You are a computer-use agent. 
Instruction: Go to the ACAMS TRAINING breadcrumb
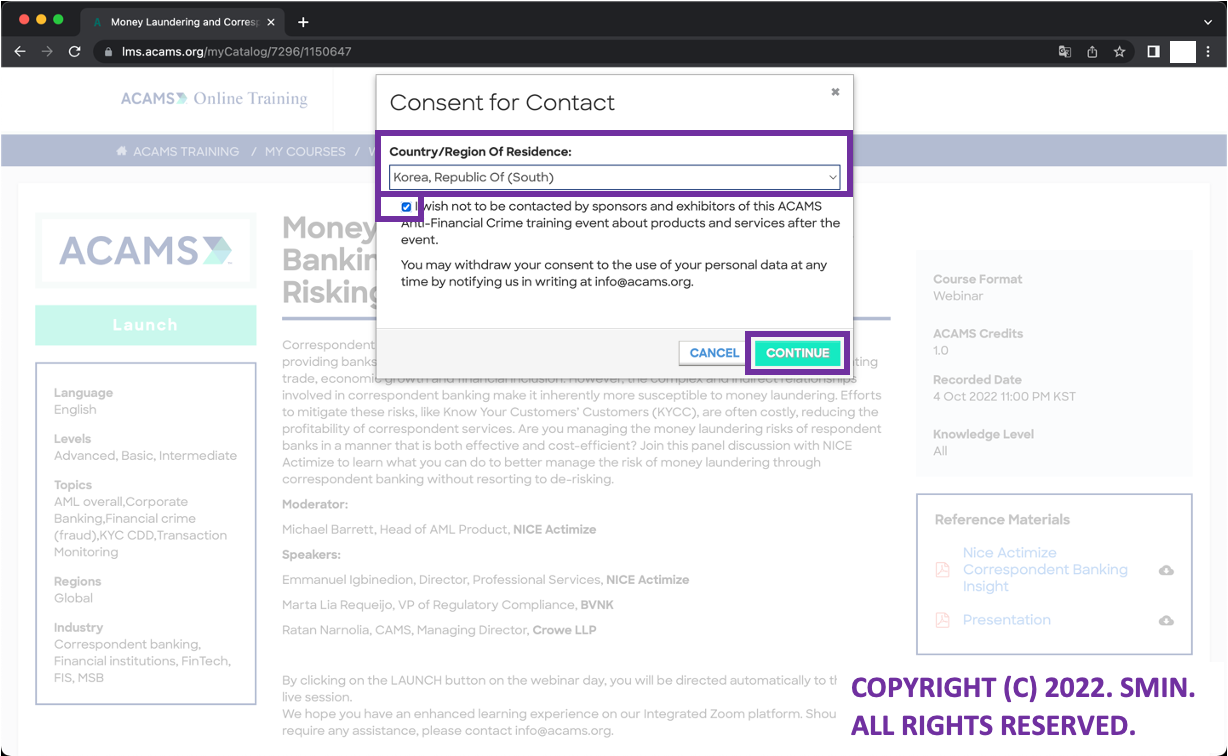[x=186, y=152]
